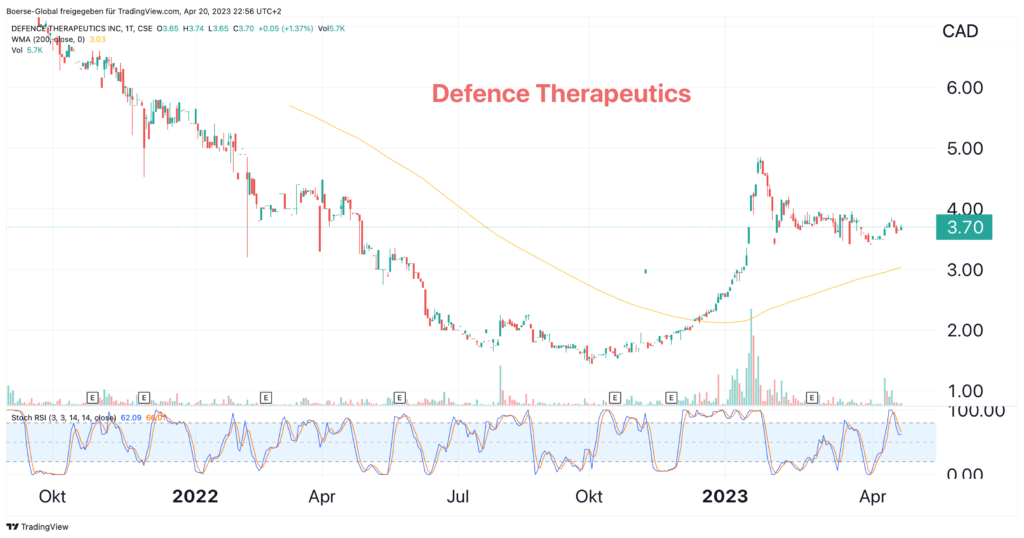Click the Apr time label after 2022
The height and width of the screenshot is (538, 1024).
click(x=322, y=497)
